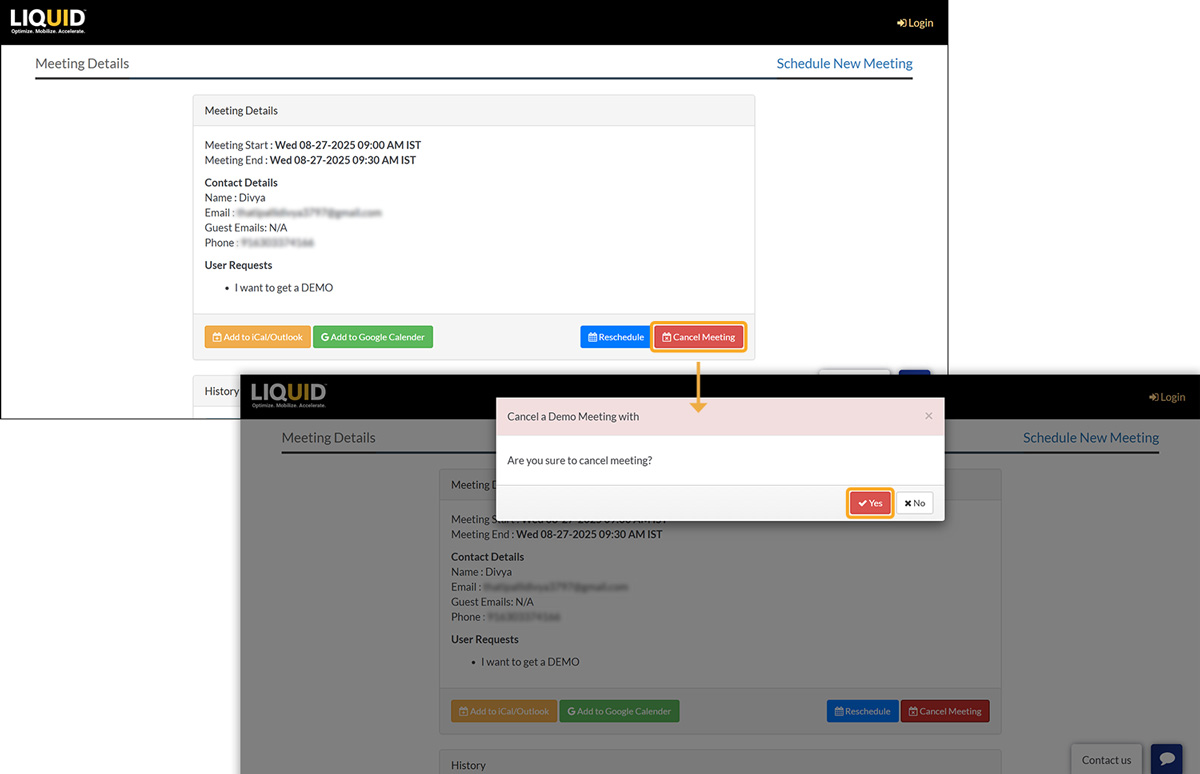Click Contact us button
Image resolution: width=1200 pixels, height=774 pixels.
[x=1106, y=760]
